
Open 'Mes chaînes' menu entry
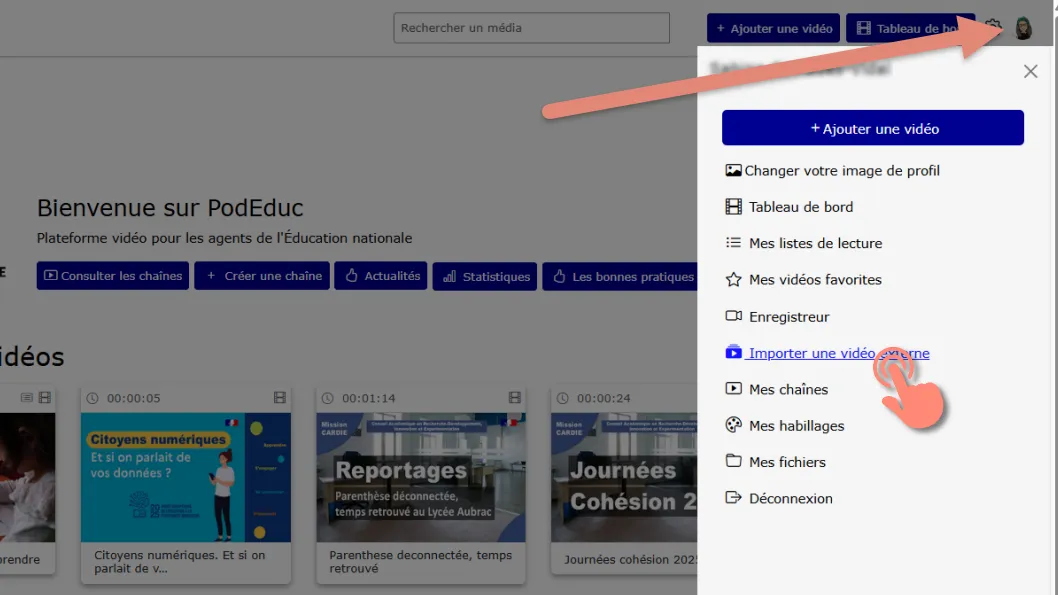pyautogui.click(x=789, y=390)
